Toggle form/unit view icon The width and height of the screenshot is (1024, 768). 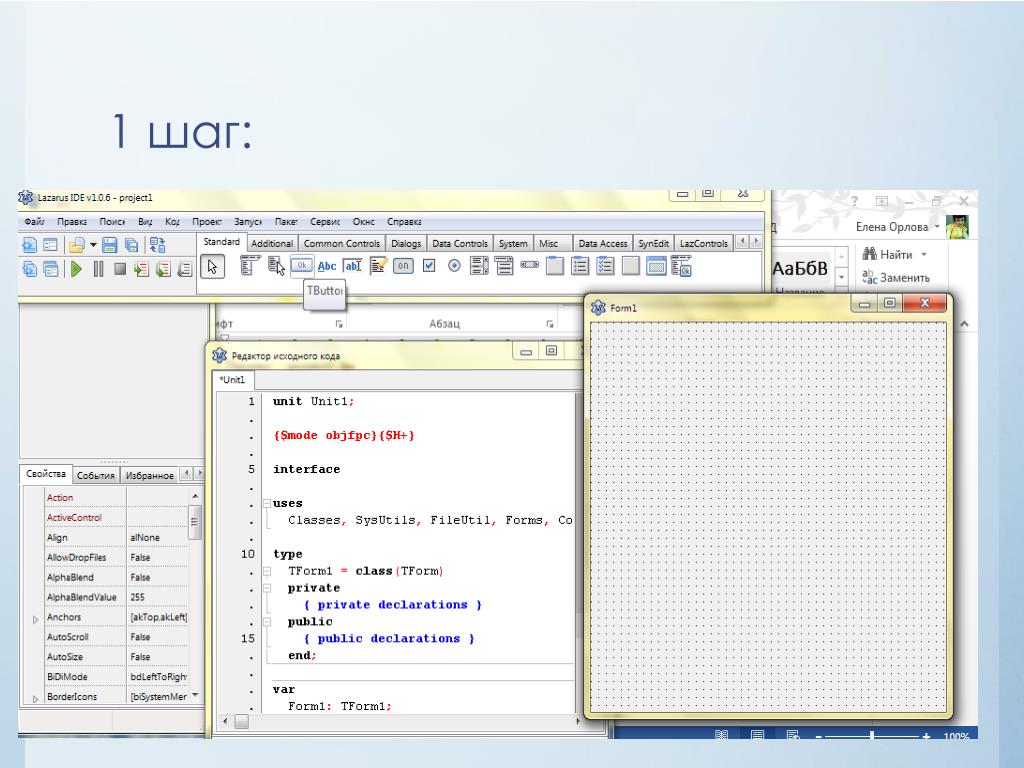157,245
